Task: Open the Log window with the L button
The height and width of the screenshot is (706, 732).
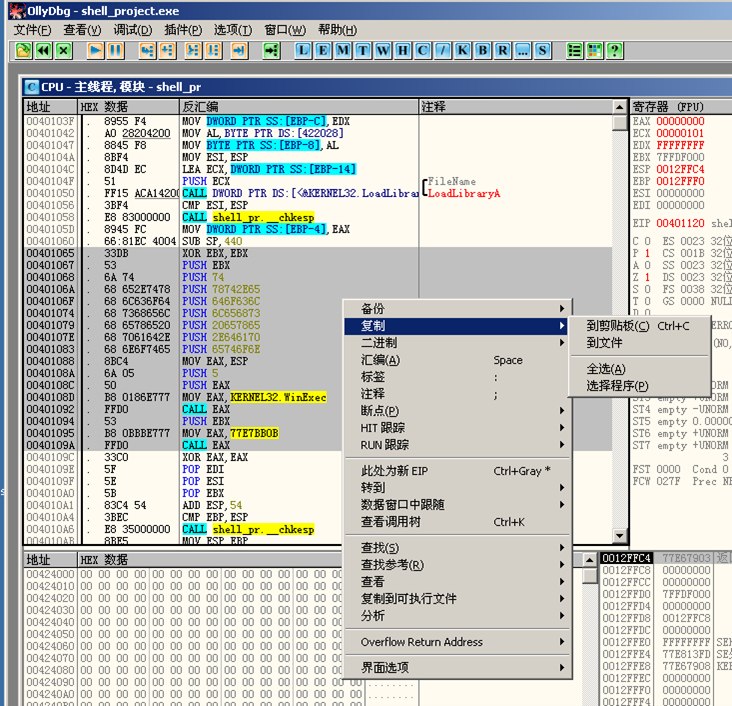Action: [303, 50]
